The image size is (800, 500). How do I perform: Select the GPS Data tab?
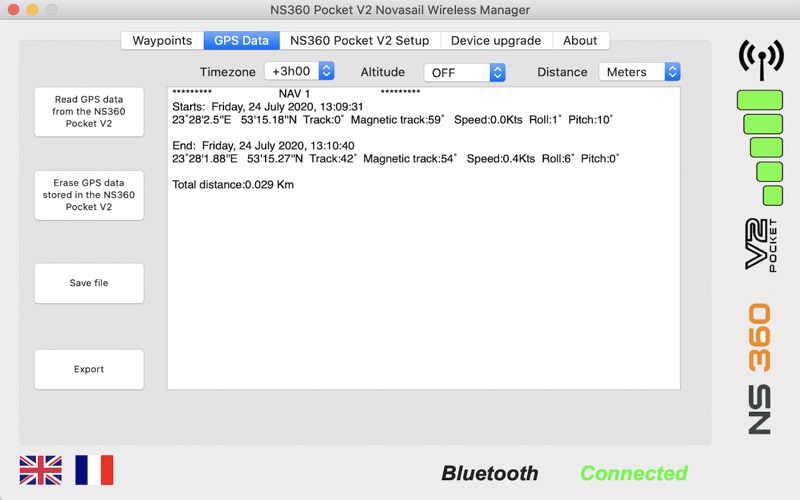tap(241, 41)
